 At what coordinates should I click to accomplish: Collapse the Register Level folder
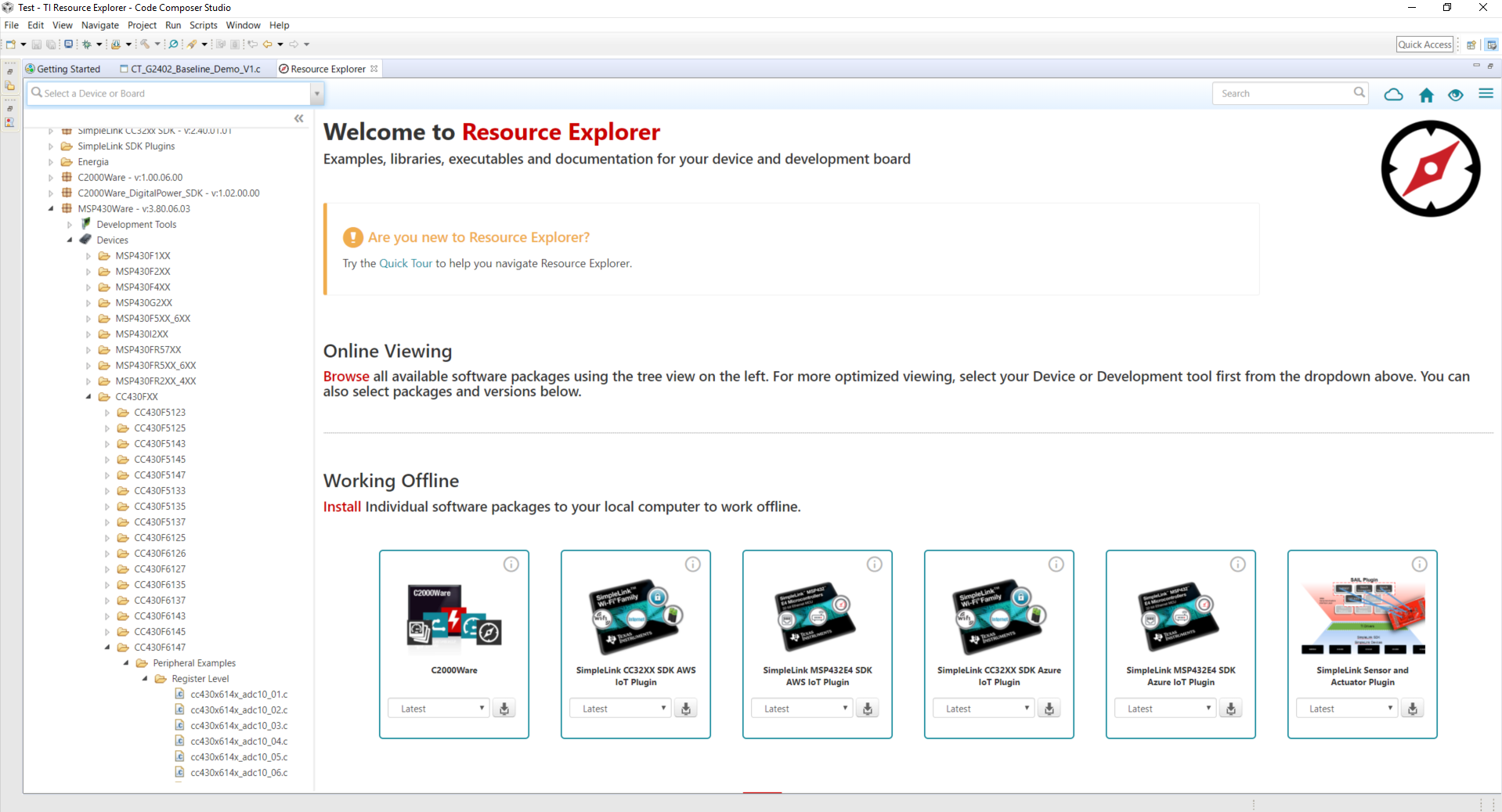pyautogui.click(x=145, y=679)
